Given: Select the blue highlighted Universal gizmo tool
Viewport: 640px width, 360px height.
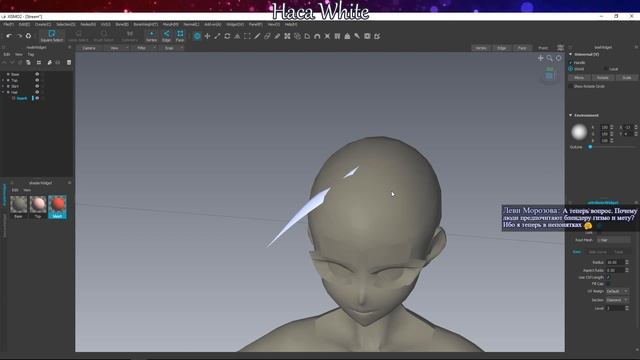Looking at the screenshot, I should click(197, 36).
